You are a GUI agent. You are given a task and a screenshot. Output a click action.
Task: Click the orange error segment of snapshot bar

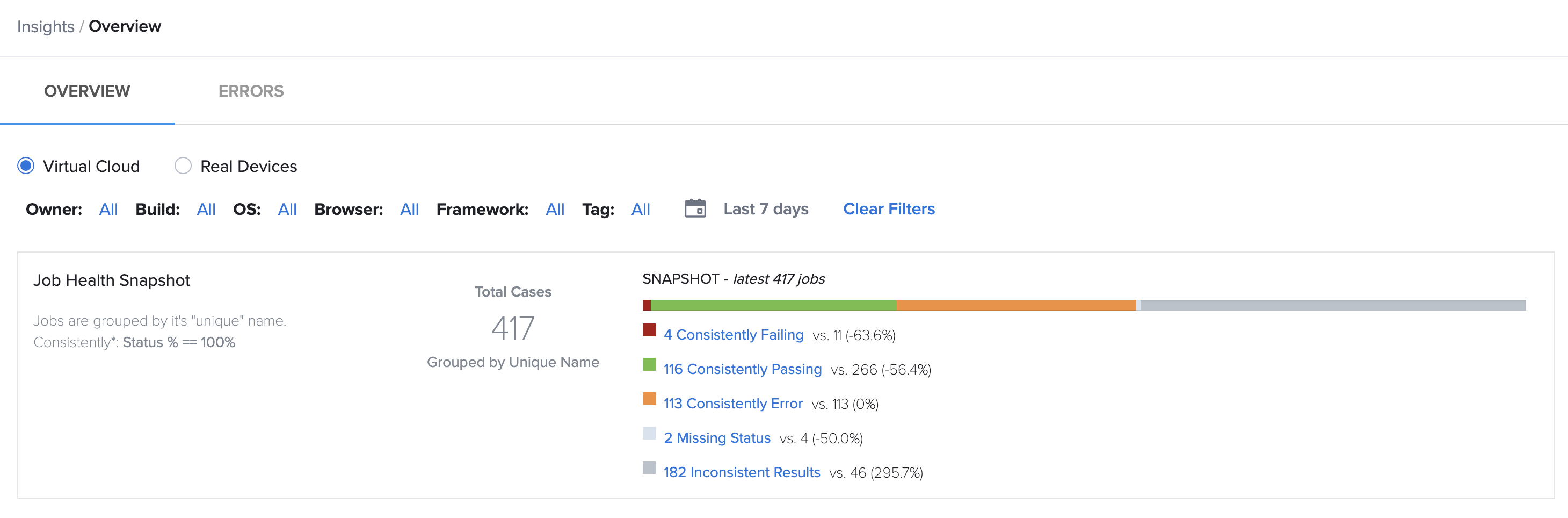1016,305
